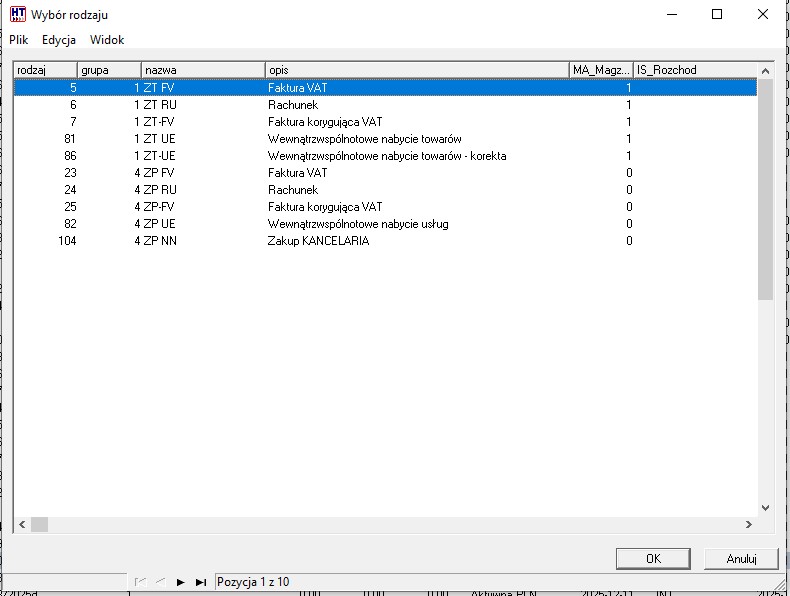The width and height of the screenshot is (790, 596).
Task: Click the IS_Rozchod column header
Action: pyautogui.click(x=695, y=70)
